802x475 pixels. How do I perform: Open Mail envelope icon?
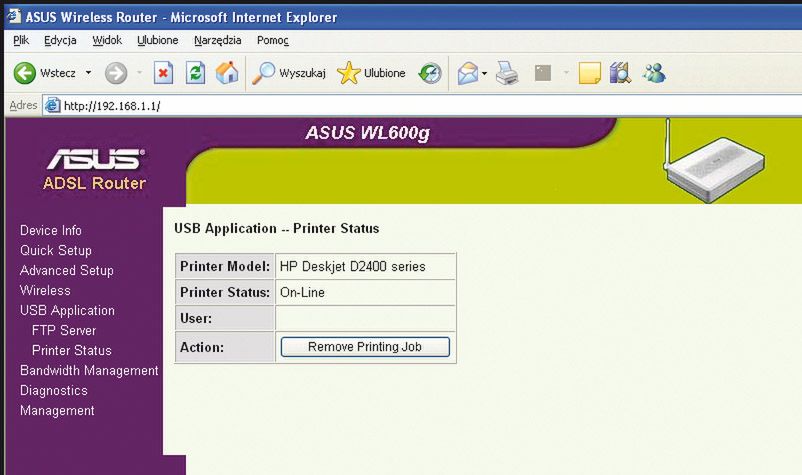(467, 74)
